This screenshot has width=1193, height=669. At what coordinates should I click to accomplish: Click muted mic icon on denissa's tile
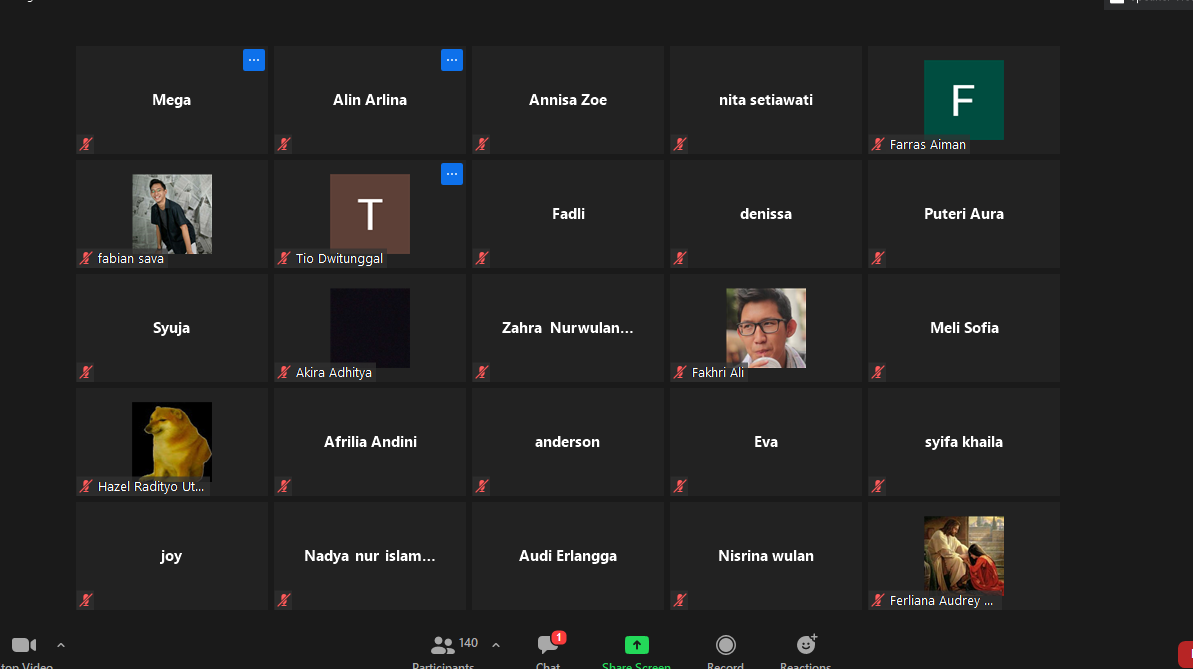[679, 258]
